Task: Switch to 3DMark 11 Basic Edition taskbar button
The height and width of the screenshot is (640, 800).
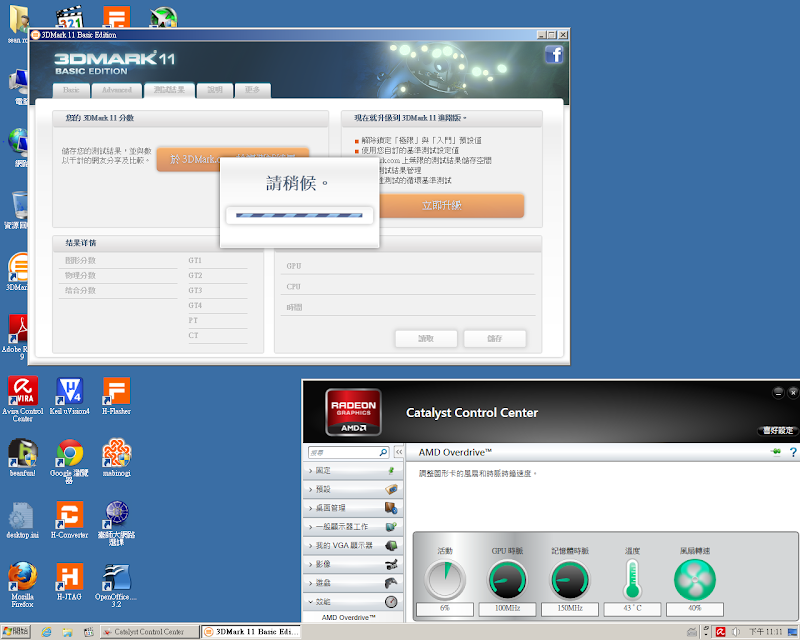Action: coord(251,632)
